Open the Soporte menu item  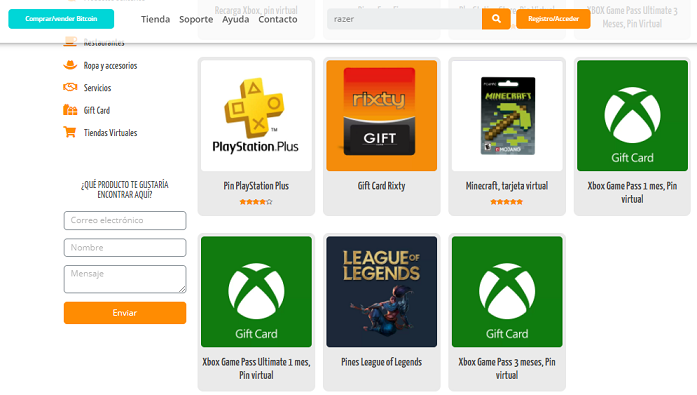pyautogui.click(x=196, y=19)
